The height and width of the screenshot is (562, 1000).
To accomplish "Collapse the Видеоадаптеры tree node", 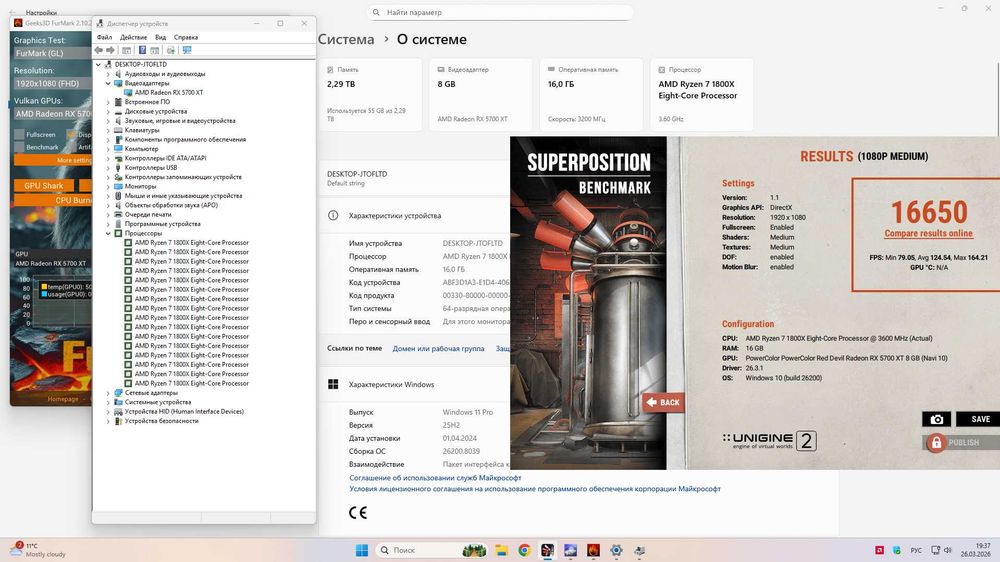I will [108, 84].
